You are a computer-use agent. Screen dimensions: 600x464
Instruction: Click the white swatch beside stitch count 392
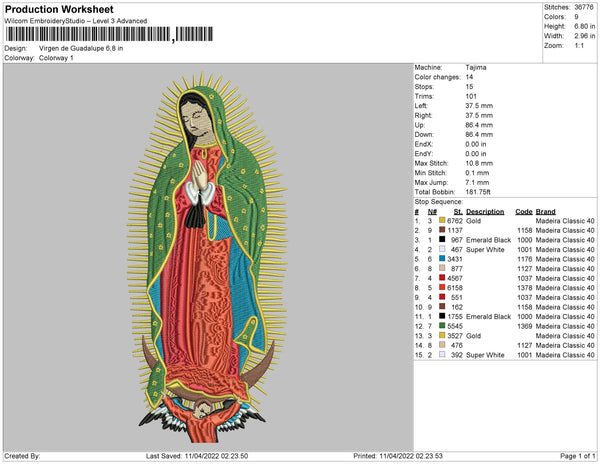442,354
